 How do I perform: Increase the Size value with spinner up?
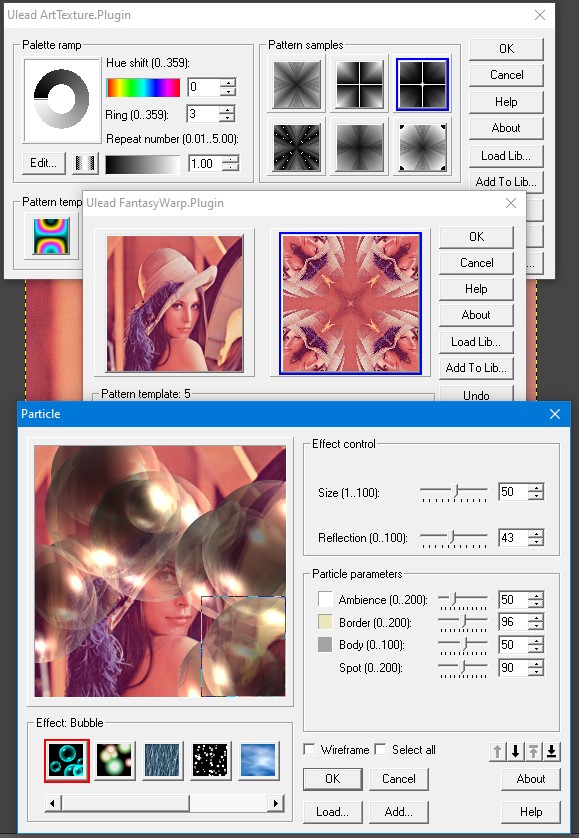click(536, 487)
